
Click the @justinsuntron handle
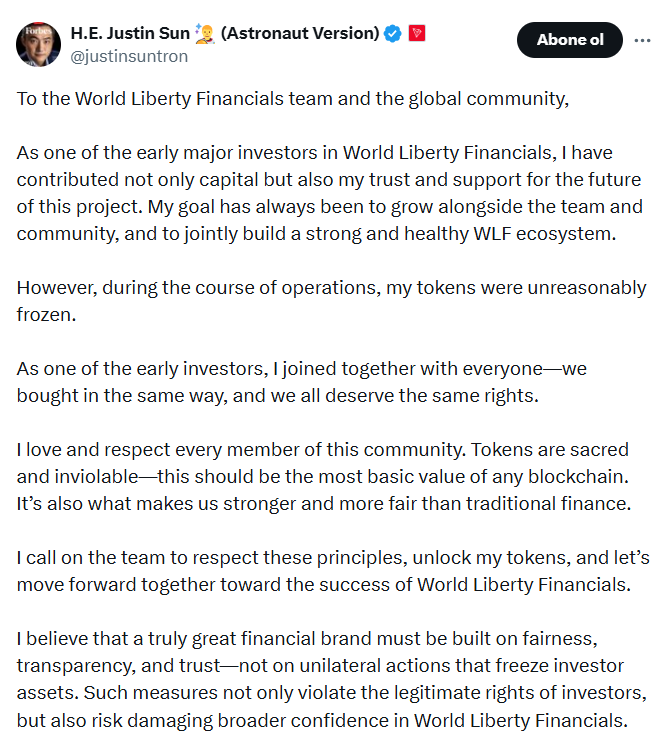pos(128,55)
